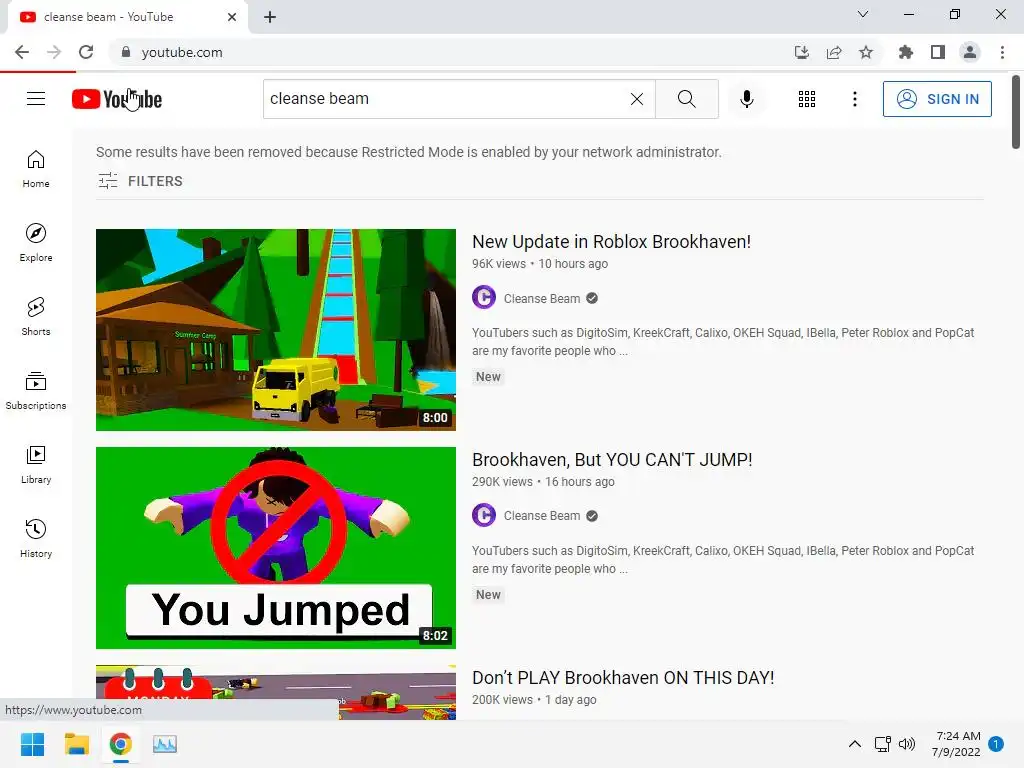
Task: Click the New badge under the first video
Action: (488, 377)
